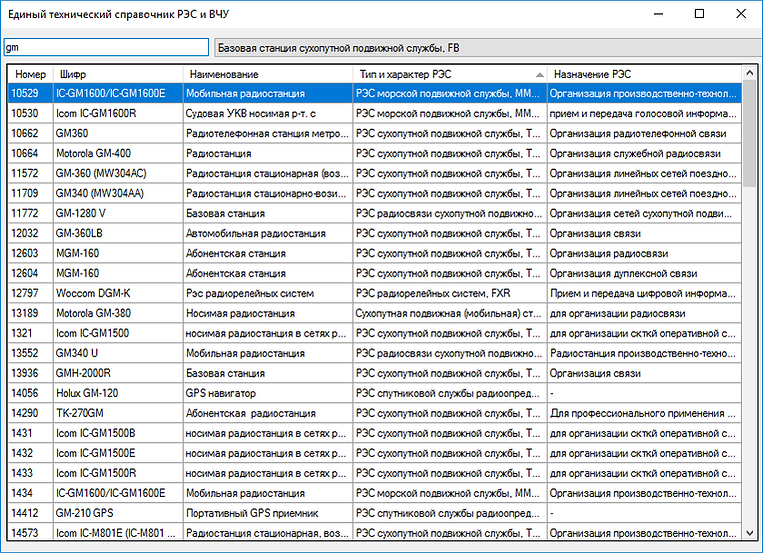
Task: Click 'Рэс радиорелейных систем' name cell
Action: point(268,293)
